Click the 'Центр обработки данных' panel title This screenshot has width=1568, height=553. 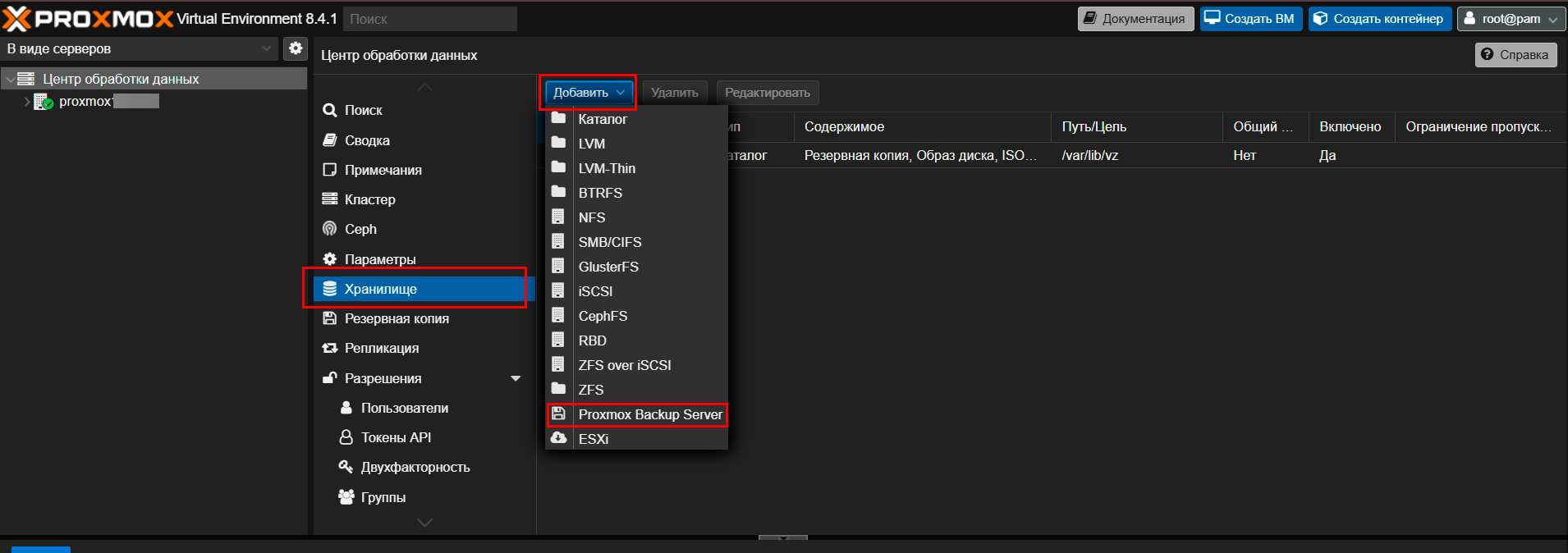click(x=399, y=55)
